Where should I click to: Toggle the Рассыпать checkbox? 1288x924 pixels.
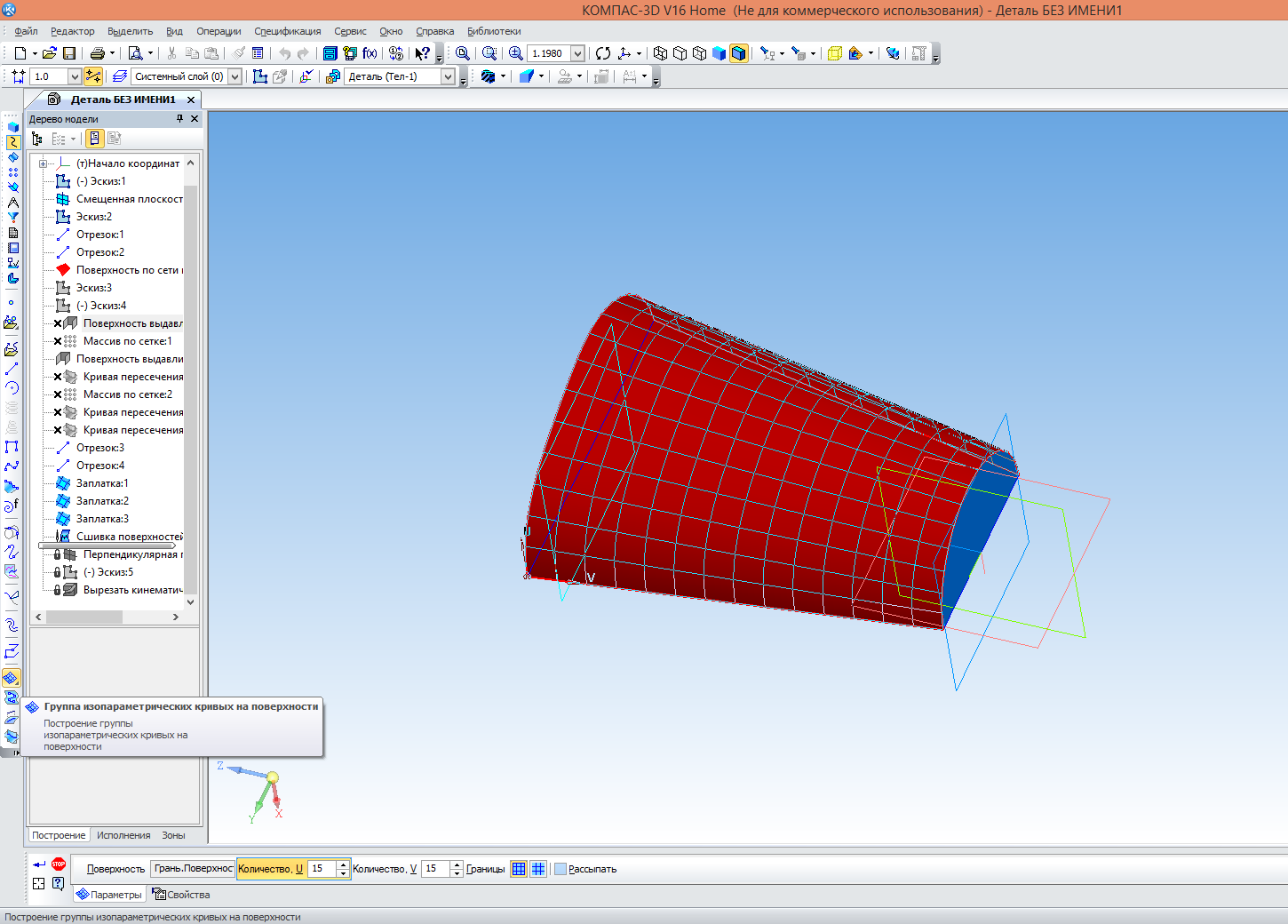tap(561, 869)
